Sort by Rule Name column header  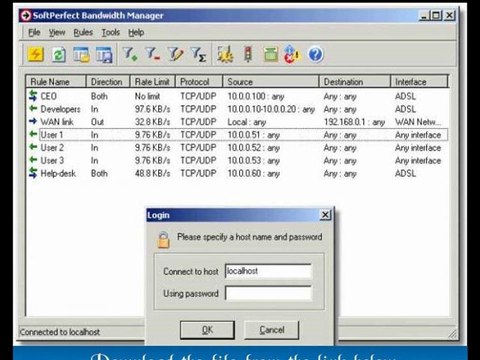click(56, 82)
